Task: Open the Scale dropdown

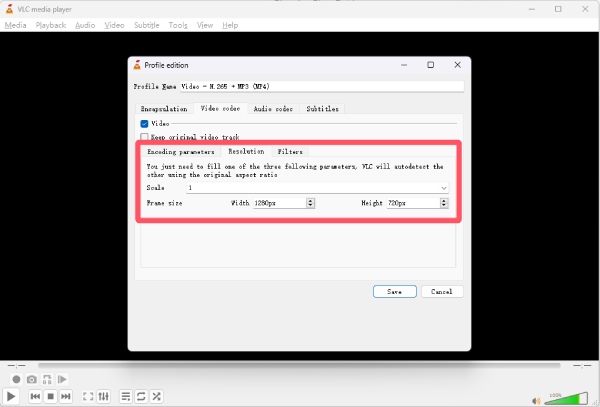Action: click(318, 188)
